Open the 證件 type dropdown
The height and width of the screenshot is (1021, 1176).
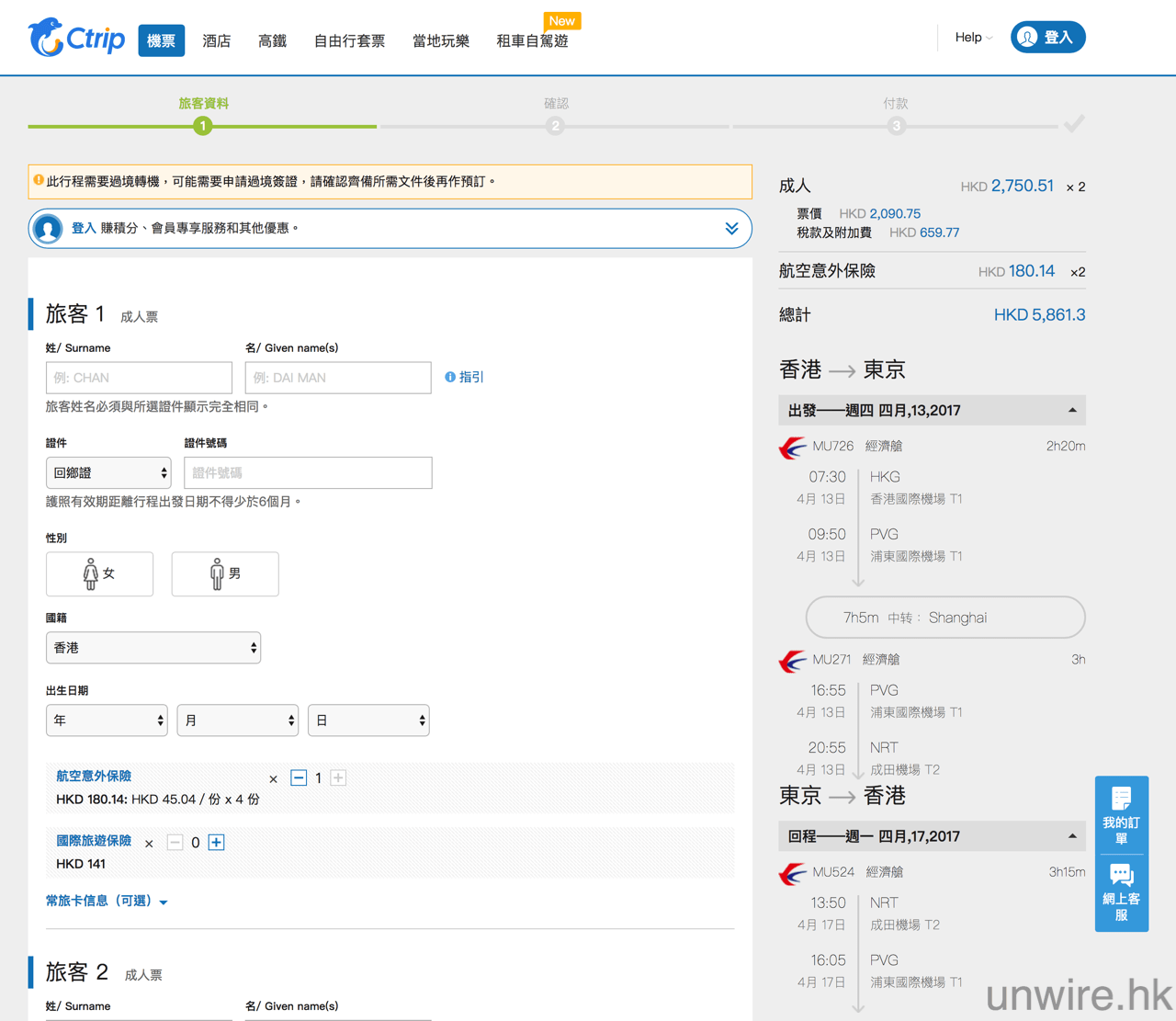click(108, 473)
